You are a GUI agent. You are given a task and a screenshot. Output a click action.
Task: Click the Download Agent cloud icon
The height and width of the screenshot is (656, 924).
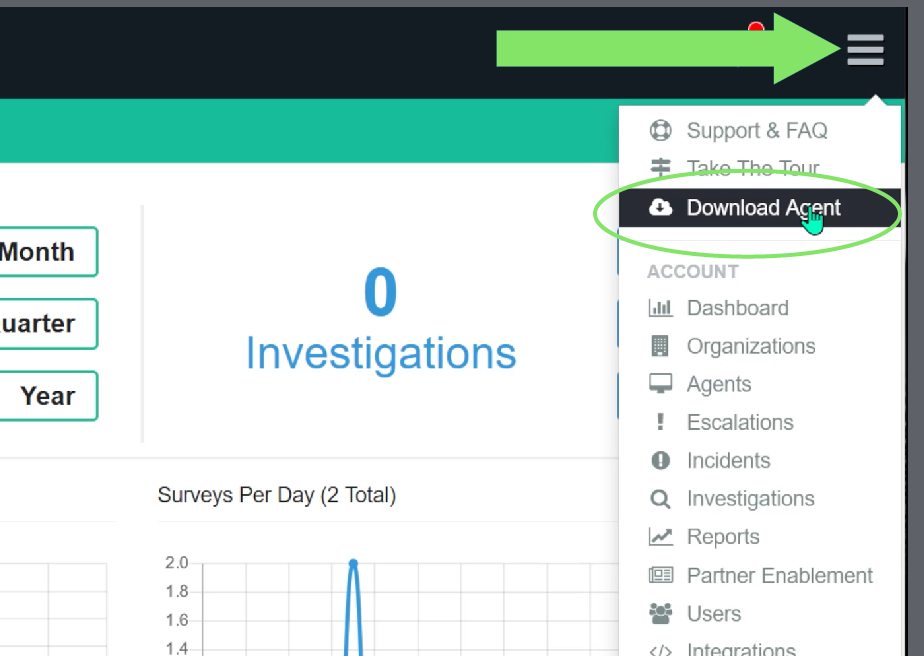click(660, 207)
